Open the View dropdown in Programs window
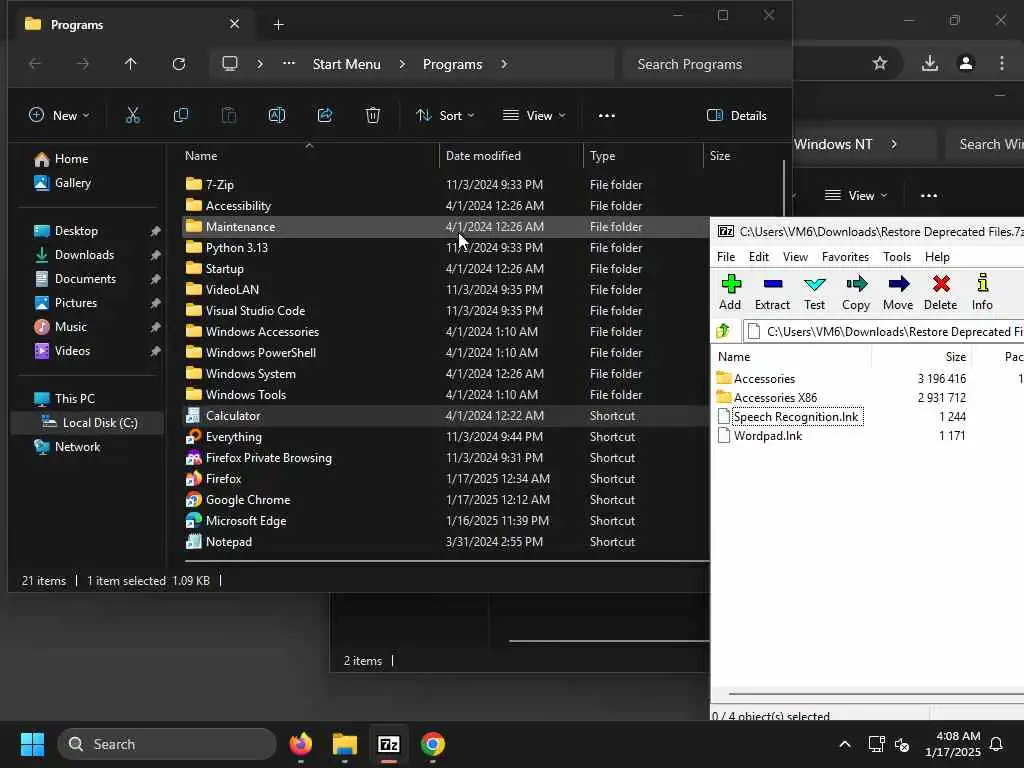Viewport: 1024px width, 768px height. [x=534, y=116]
